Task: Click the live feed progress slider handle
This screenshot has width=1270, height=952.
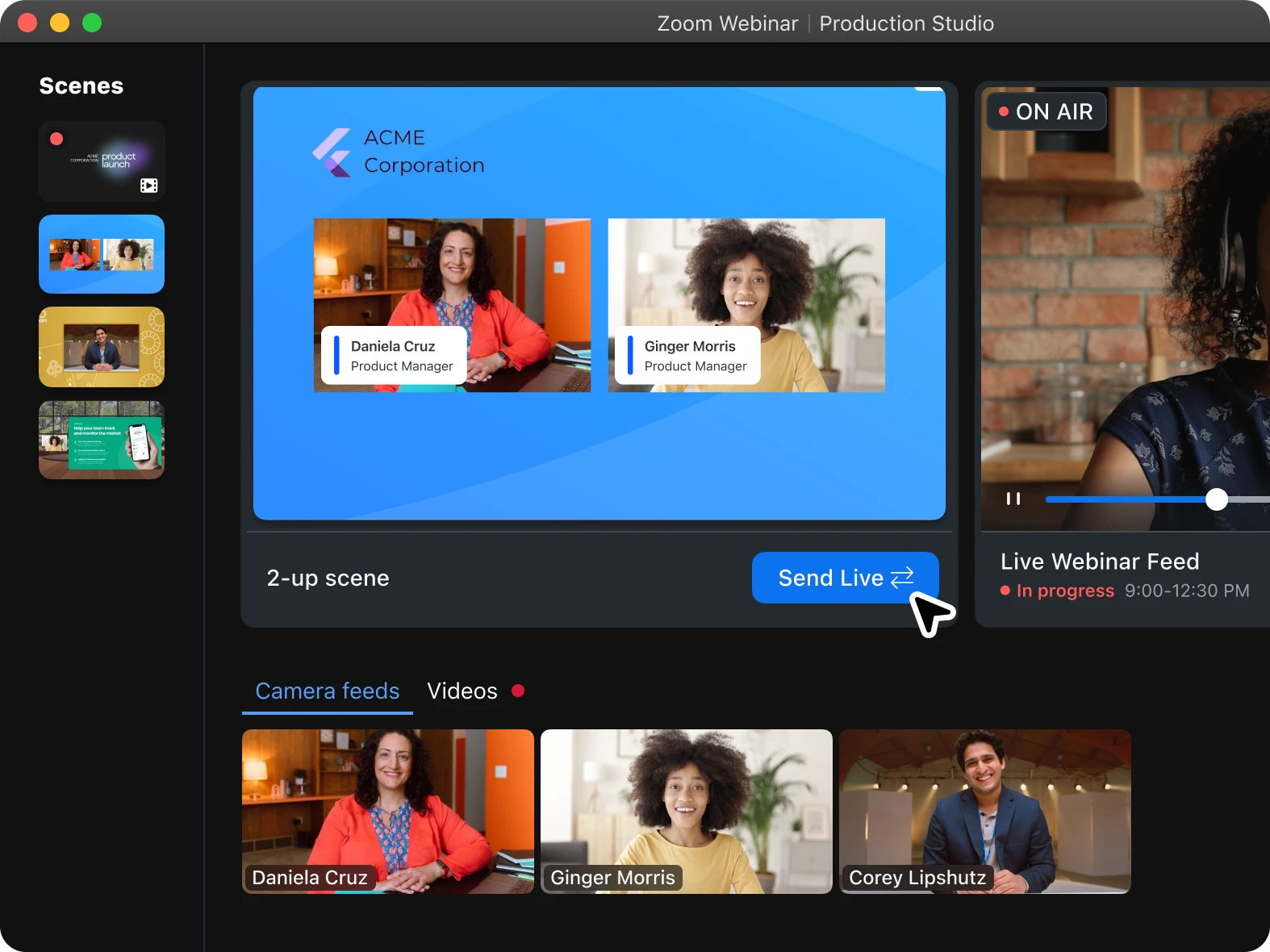Action: point(1216,499)
